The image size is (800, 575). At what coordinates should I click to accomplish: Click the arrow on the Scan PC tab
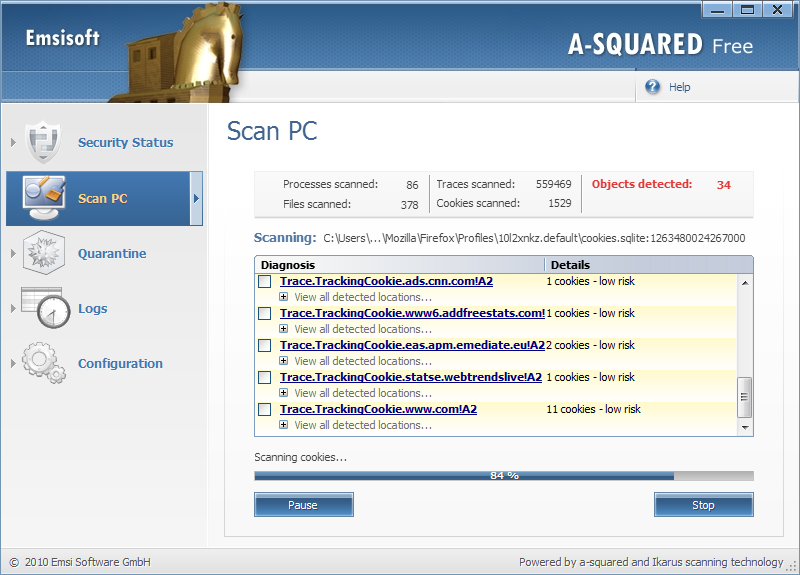(x=196, y=198)
